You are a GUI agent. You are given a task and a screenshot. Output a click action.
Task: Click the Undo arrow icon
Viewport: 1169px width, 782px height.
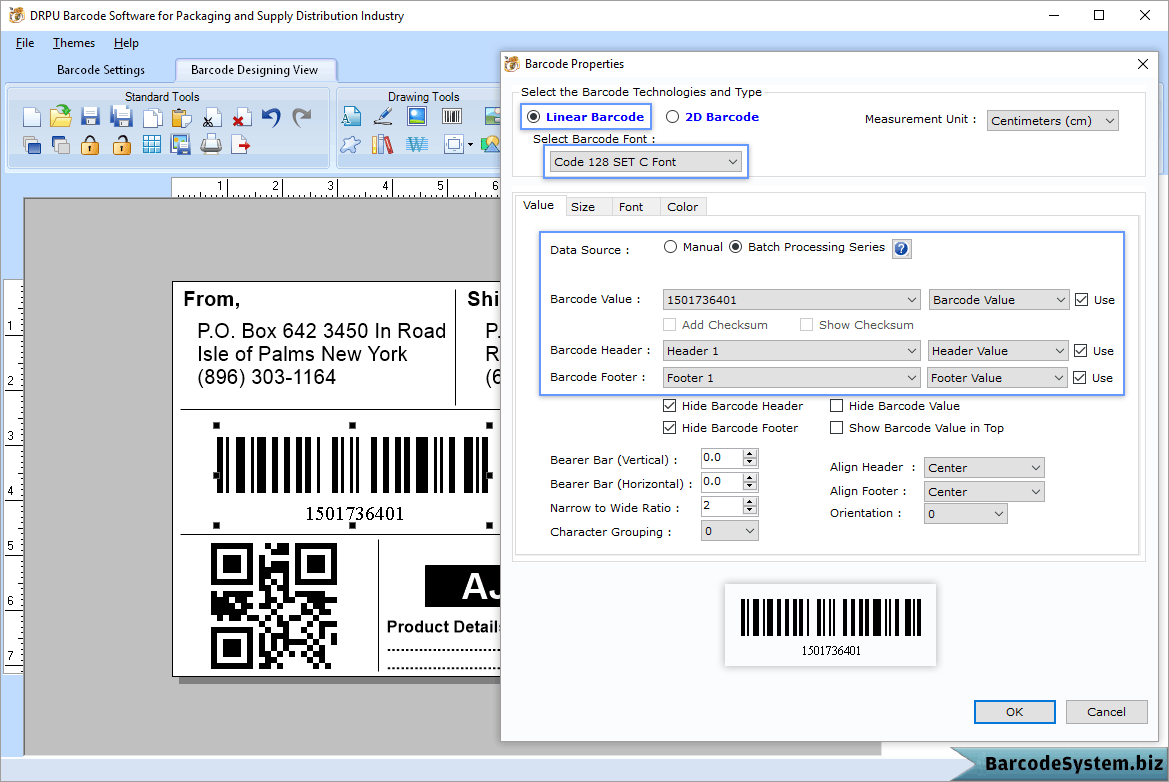tap(271, 117)
